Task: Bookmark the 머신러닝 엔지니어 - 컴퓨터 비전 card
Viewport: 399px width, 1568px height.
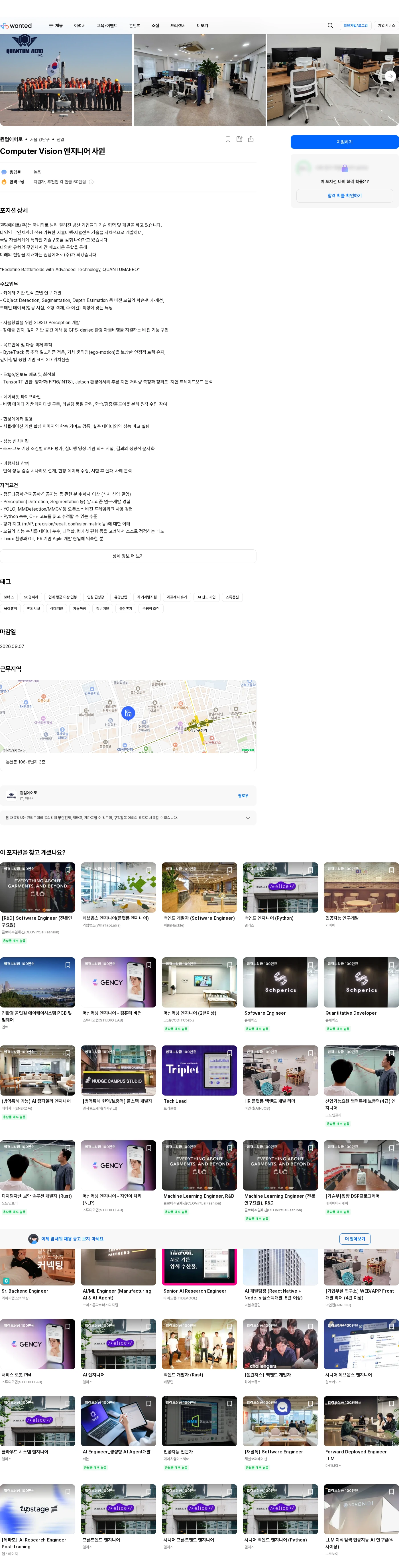Action: pos(149,965)
